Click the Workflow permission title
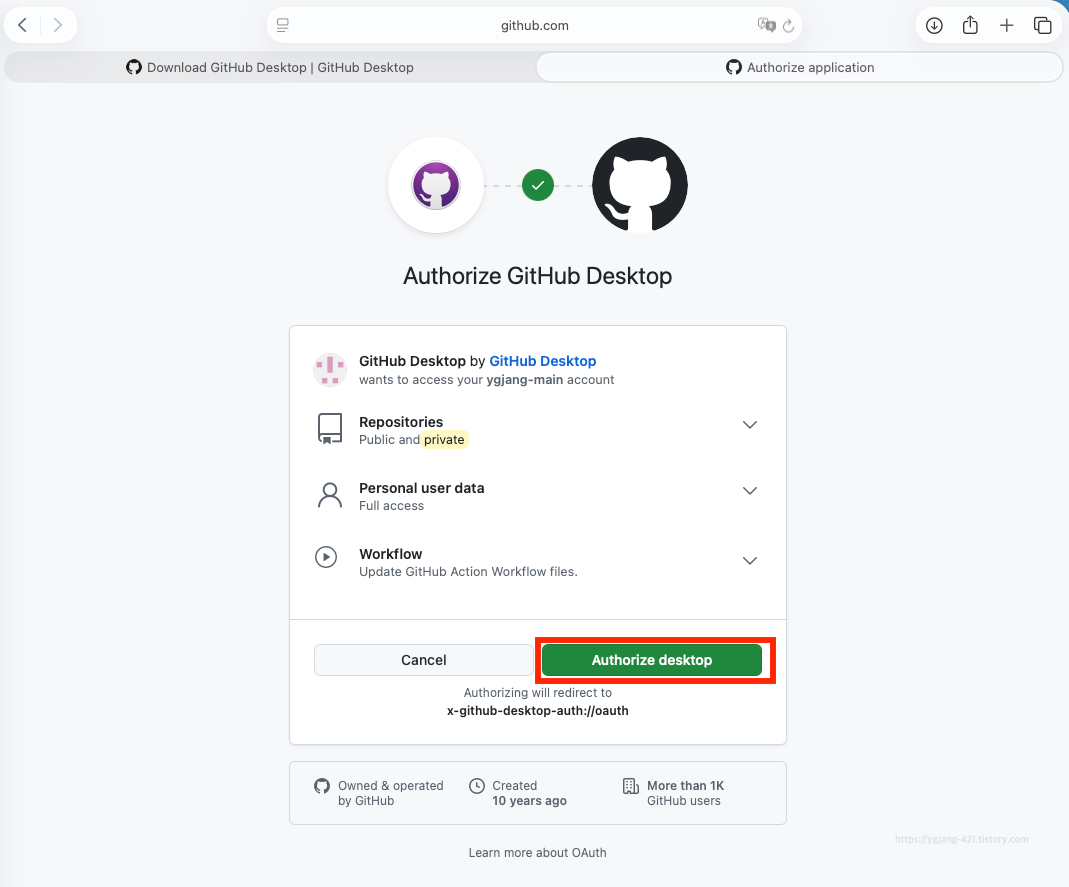This screenshot has width=1069, height=887. (x=391, y=554)
